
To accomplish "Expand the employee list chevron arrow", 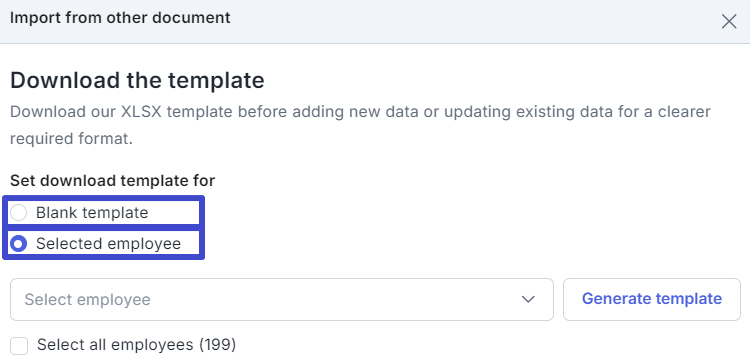I will 528,300.
